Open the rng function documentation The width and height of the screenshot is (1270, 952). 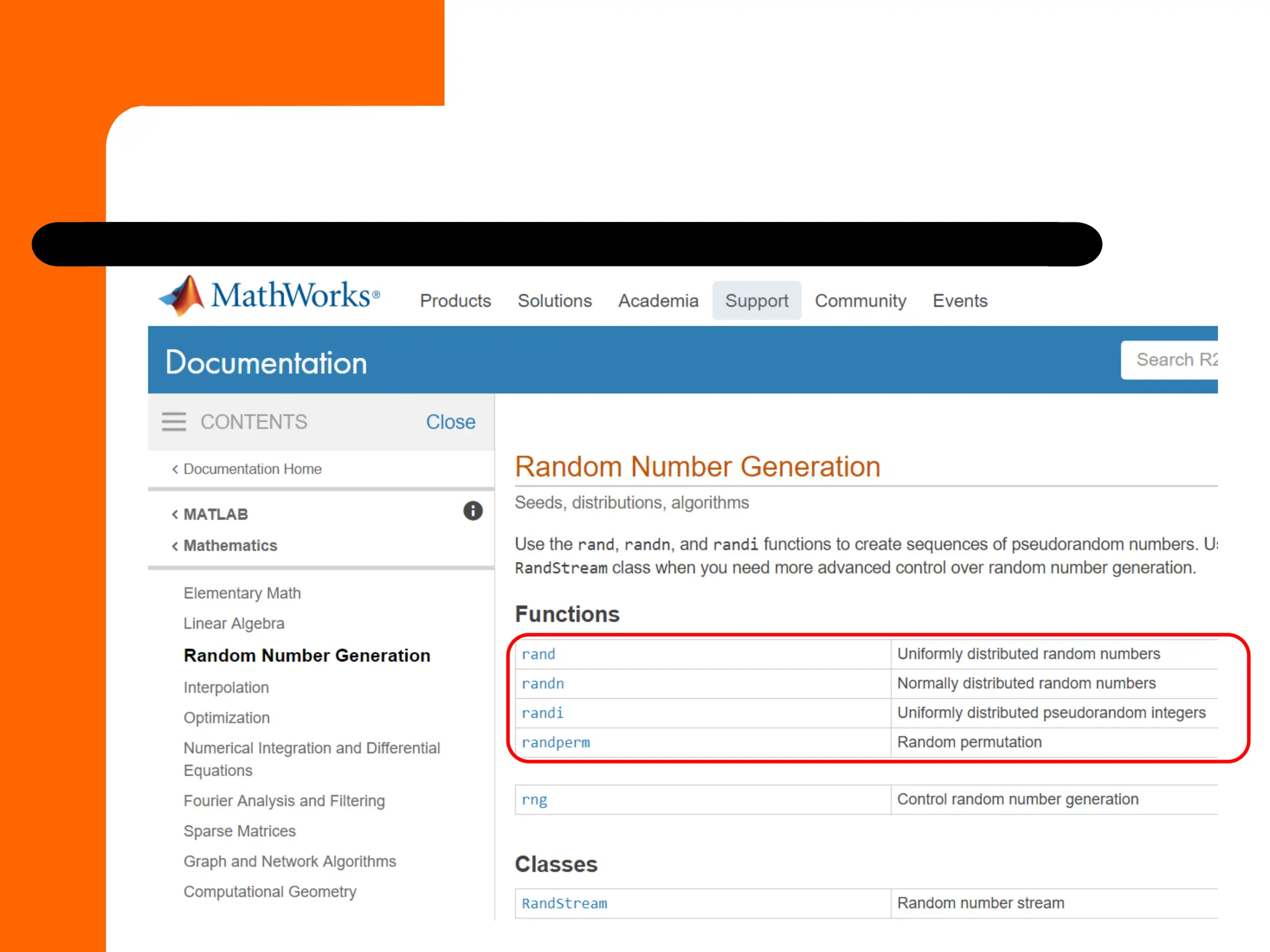tap(534, 800)
